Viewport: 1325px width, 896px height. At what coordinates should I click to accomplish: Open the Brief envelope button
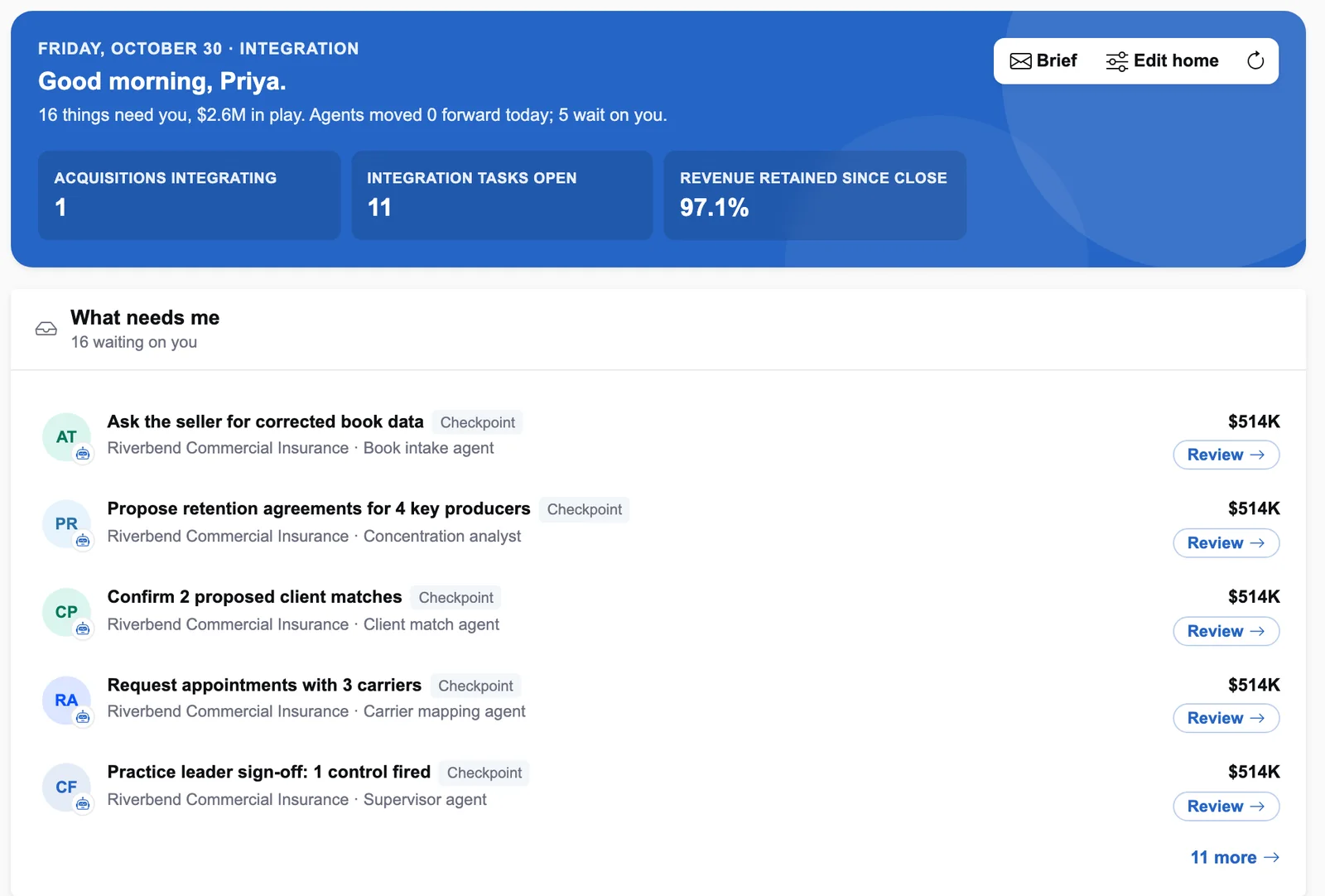point(1043,60)
